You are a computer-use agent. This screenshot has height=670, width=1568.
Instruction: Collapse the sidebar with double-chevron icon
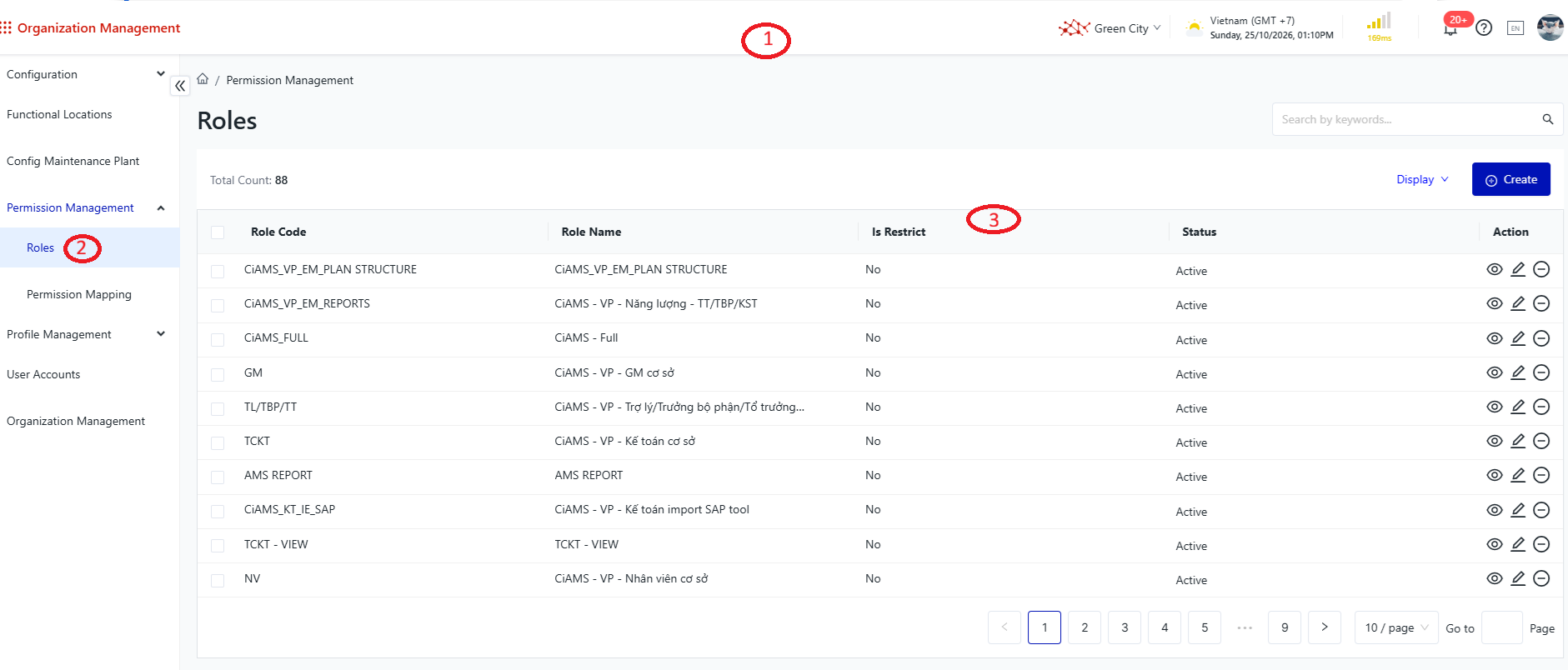[180, 86]
